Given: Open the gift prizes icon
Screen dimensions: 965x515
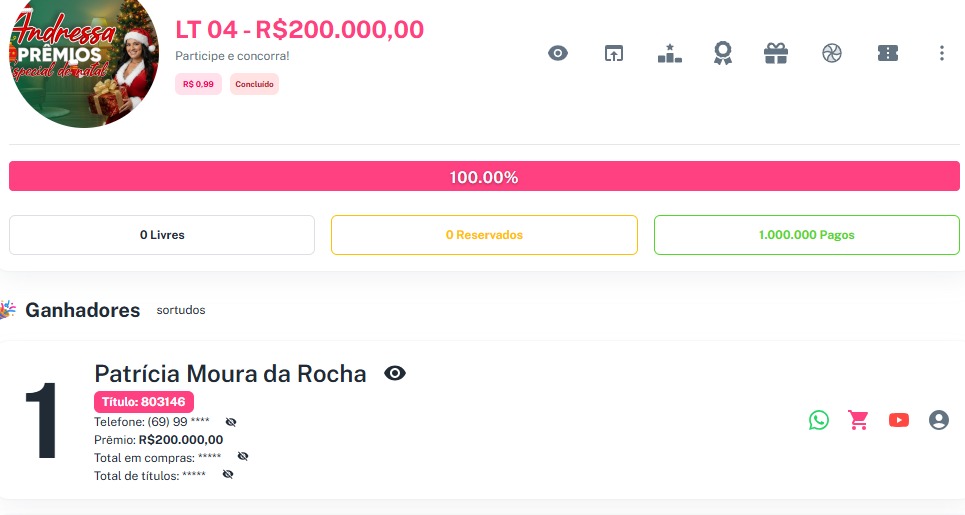Looking at the screenshot, I should click(776, 53).
